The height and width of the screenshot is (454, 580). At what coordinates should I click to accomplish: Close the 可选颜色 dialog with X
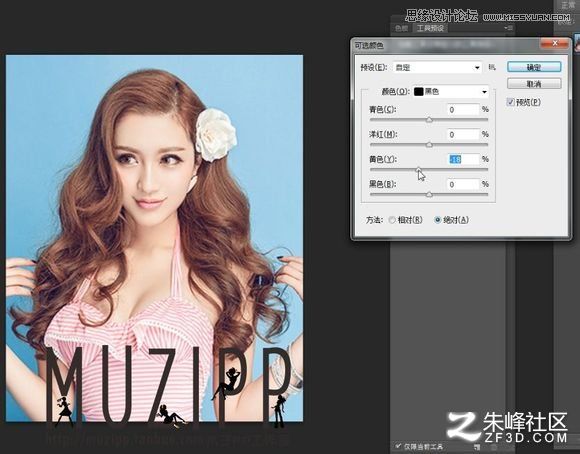pyautogui.click(x=554, y=44)
